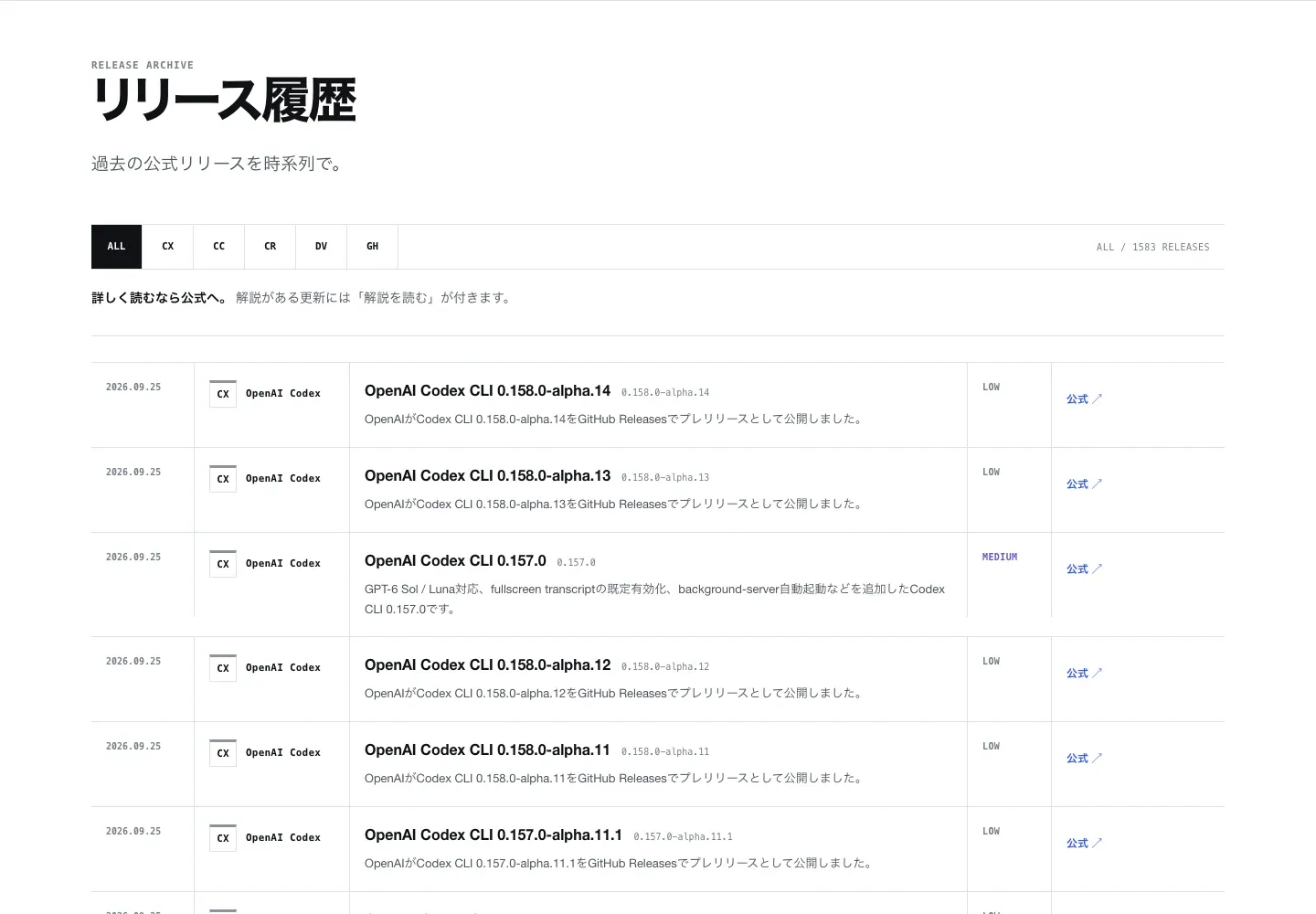Click the CX badge in the 0.158.0-alpha.12 row

coord(223,668)
